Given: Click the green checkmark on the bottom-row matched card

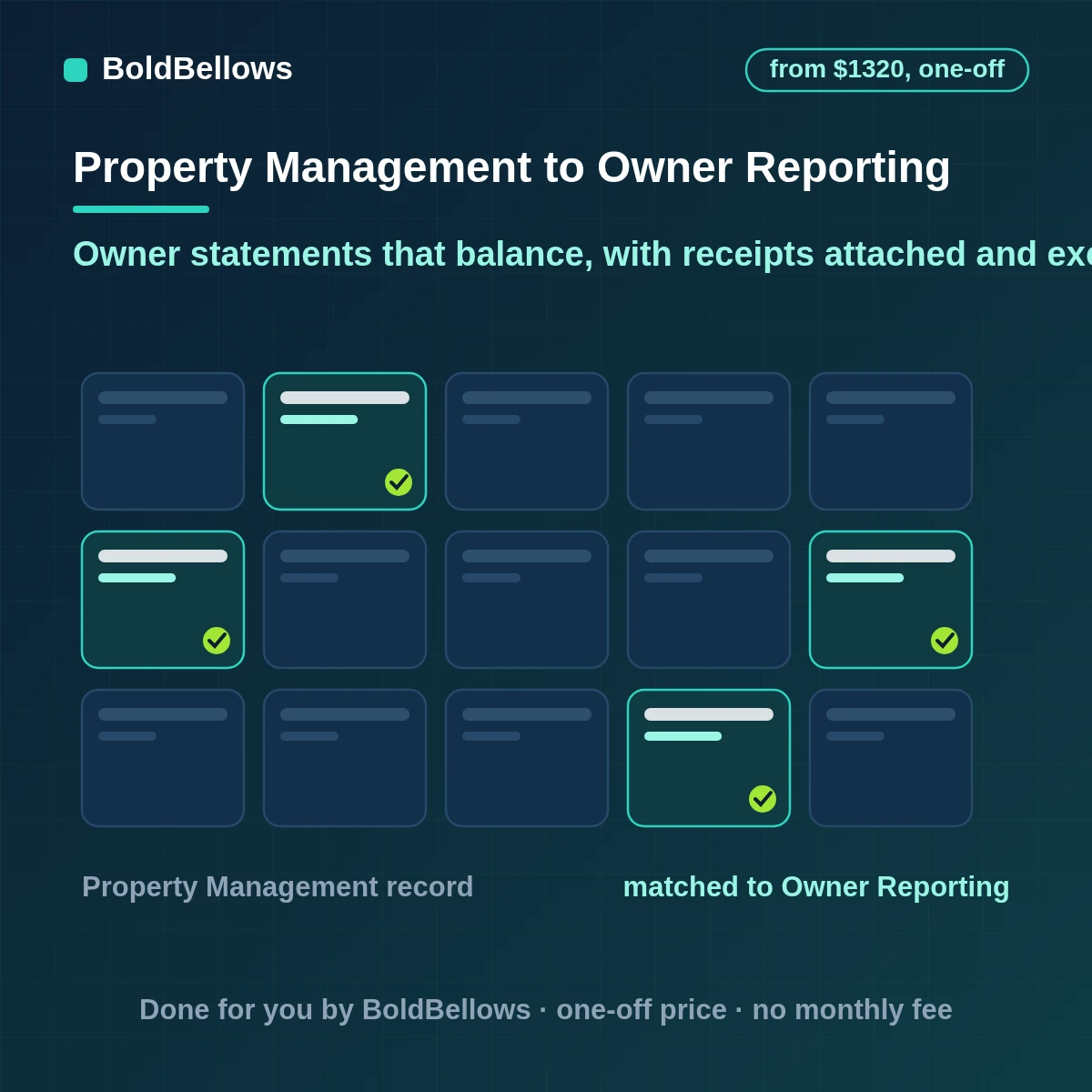Looking at the screenshot, I should click(763, 799).
